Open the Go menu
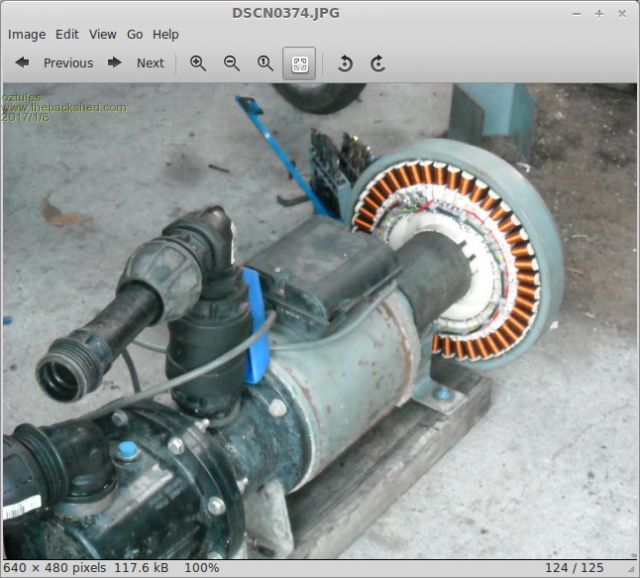Image resolution: width=640 pixels, height=578 pixels. pos(135,34)
